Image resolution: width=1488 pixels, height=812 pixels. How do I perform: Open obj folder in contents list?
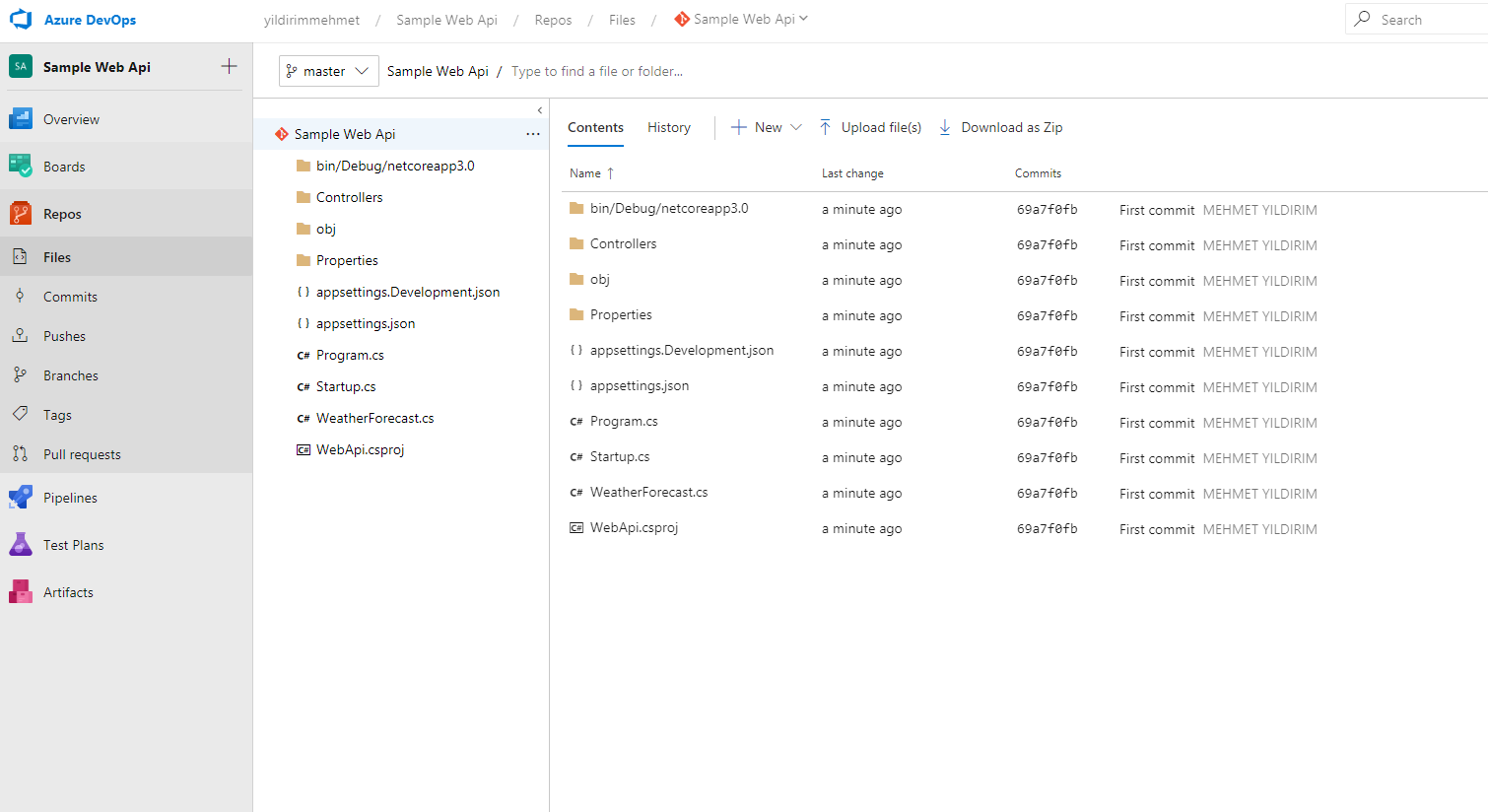pos(600,279)
